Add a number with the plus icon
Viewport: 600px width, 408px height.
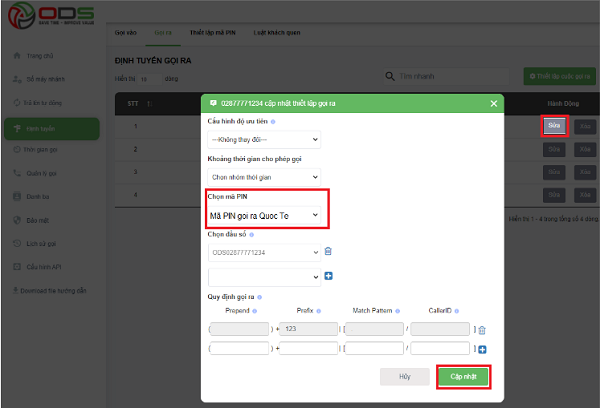328,276
